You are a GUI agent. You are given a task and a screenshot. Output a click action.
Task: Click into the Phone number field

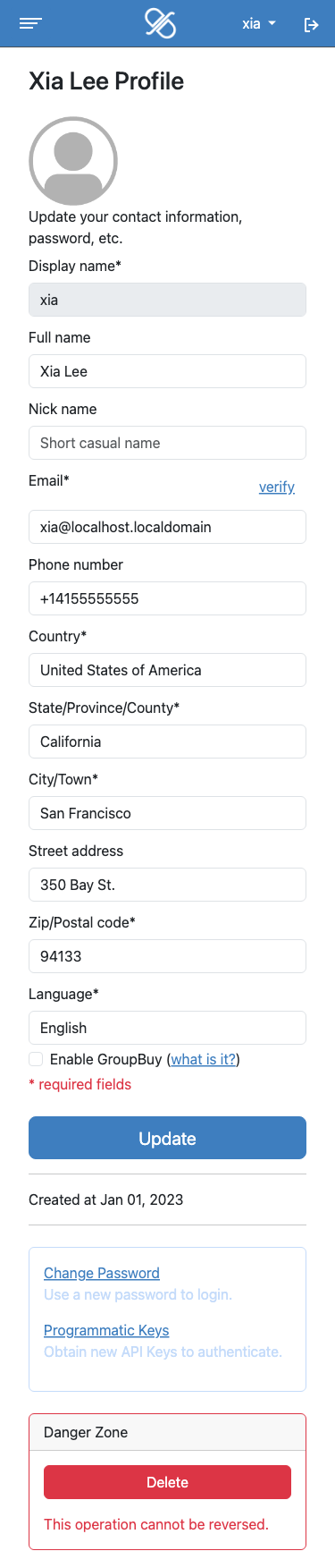(x=167, y=598)
